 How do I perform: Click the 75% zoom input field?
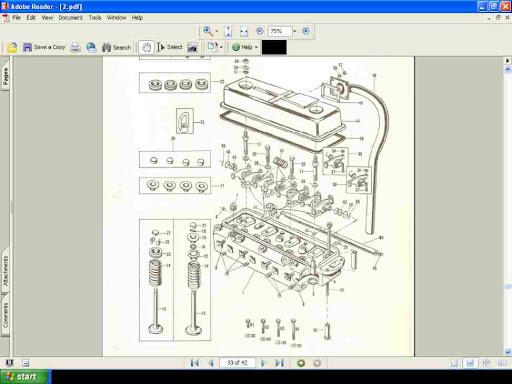coord(280,31)
